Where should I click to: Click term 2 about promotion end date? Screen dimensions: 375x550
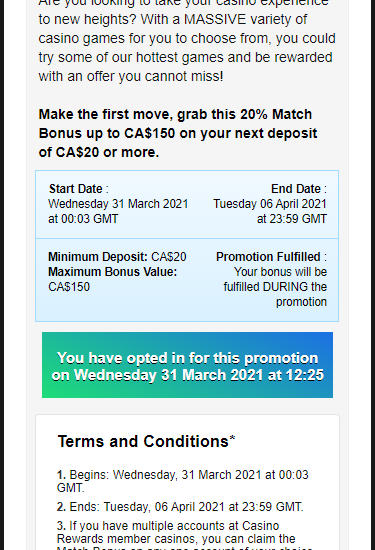pos(180,507)
